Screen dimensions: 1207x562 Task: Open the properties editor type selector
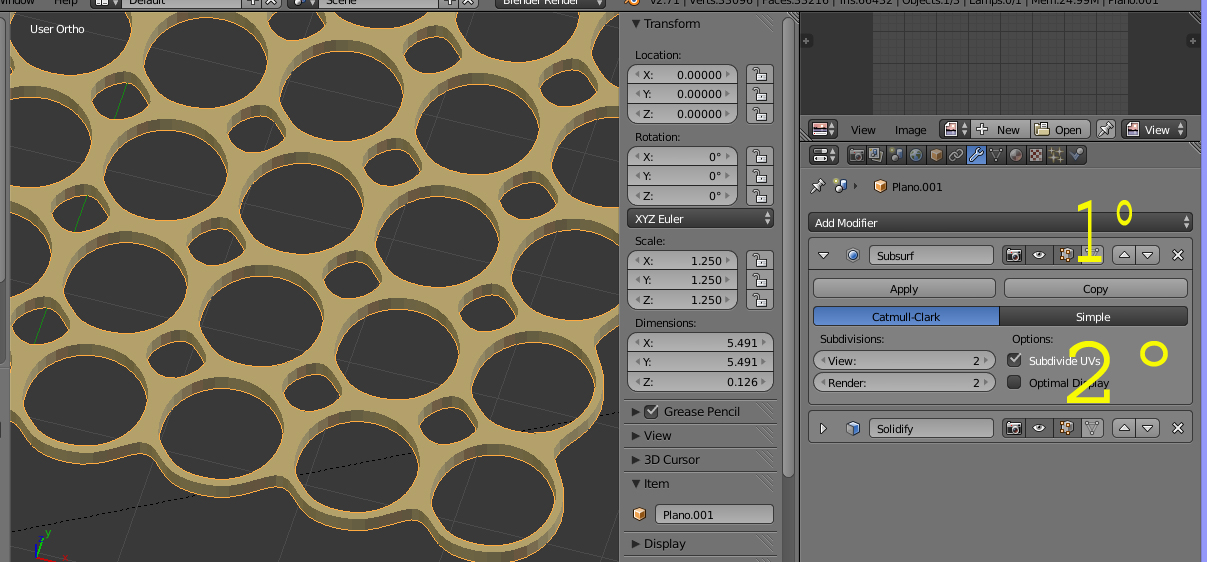pyautogui.click(x=824, y=155)
